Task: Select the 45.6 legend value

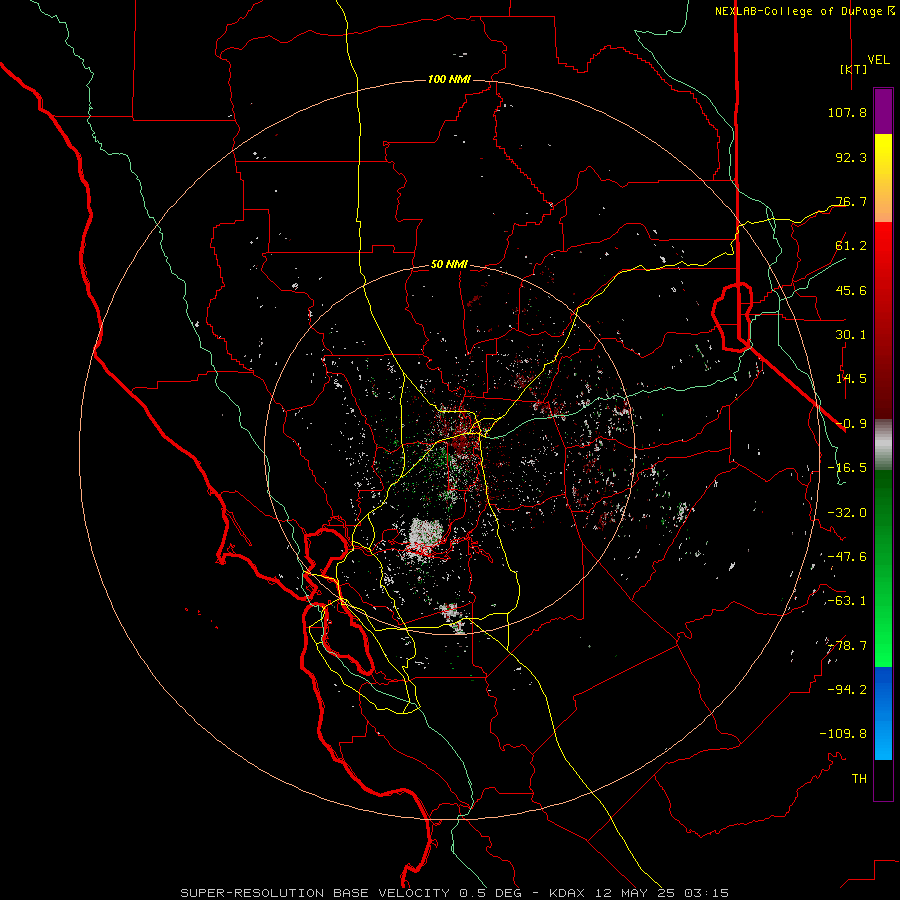Action: click(851, 290)
